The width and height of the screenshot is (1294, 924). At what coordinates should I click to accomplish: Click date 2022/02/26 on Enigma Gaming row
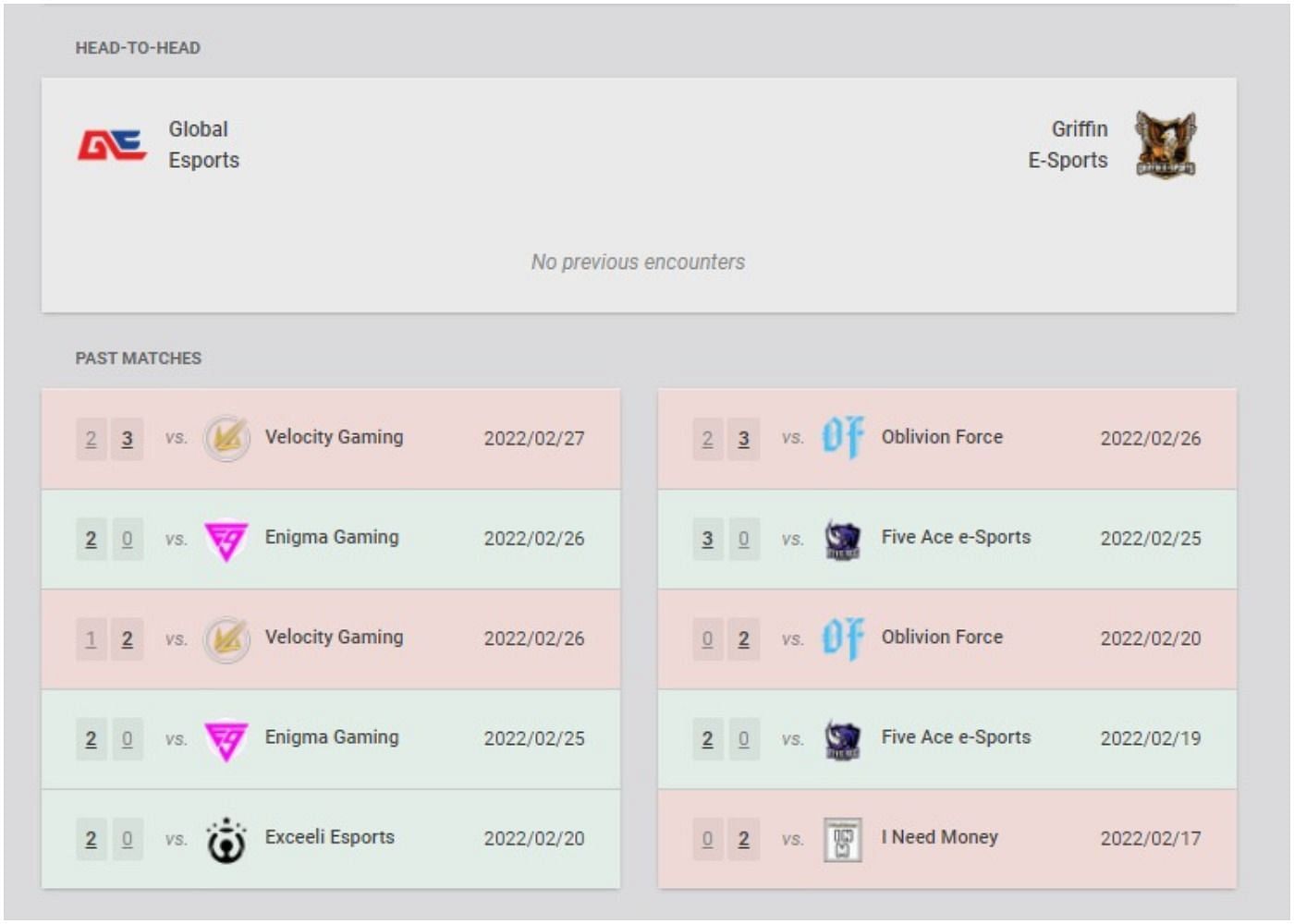(x=534, y=539)
